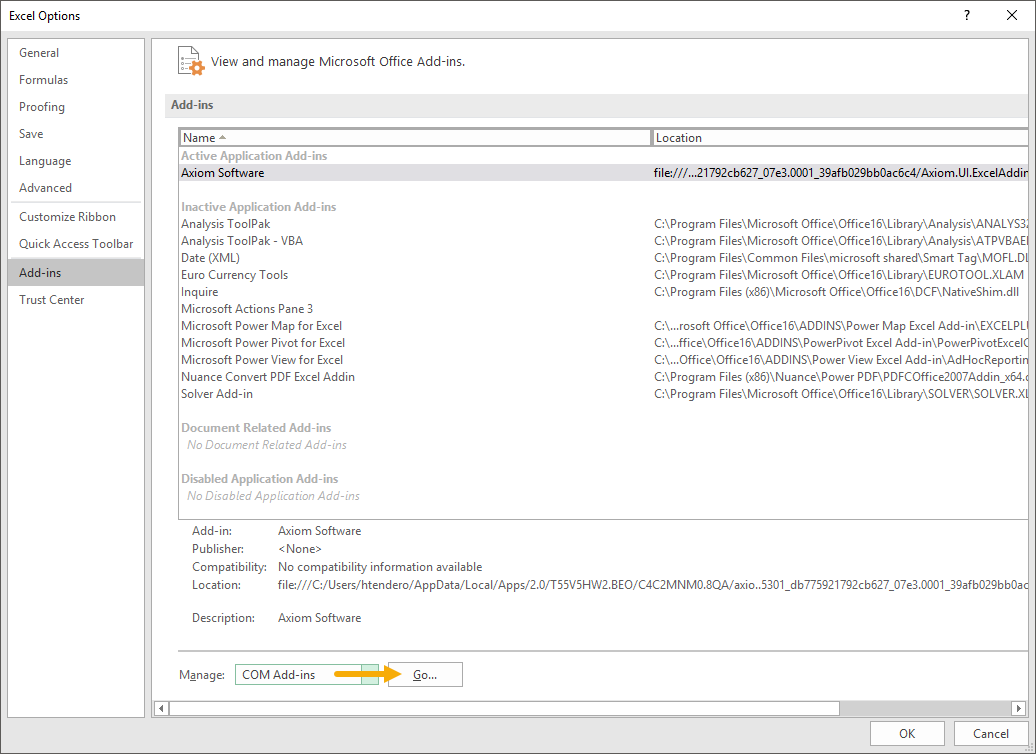Select the Inquire add-in row

coord(604,292)
